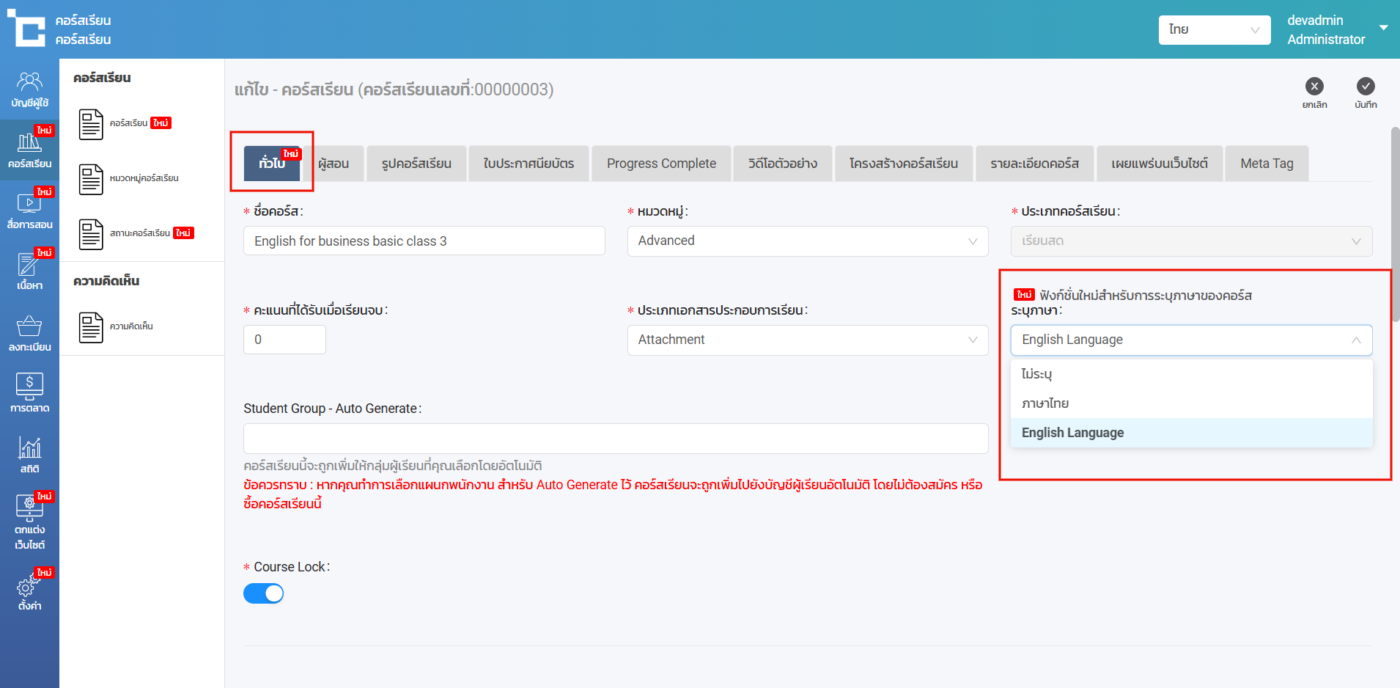The image size is (1400, 688).
Task: Switch to the Progress Complete tab
Action: (661, 163)
